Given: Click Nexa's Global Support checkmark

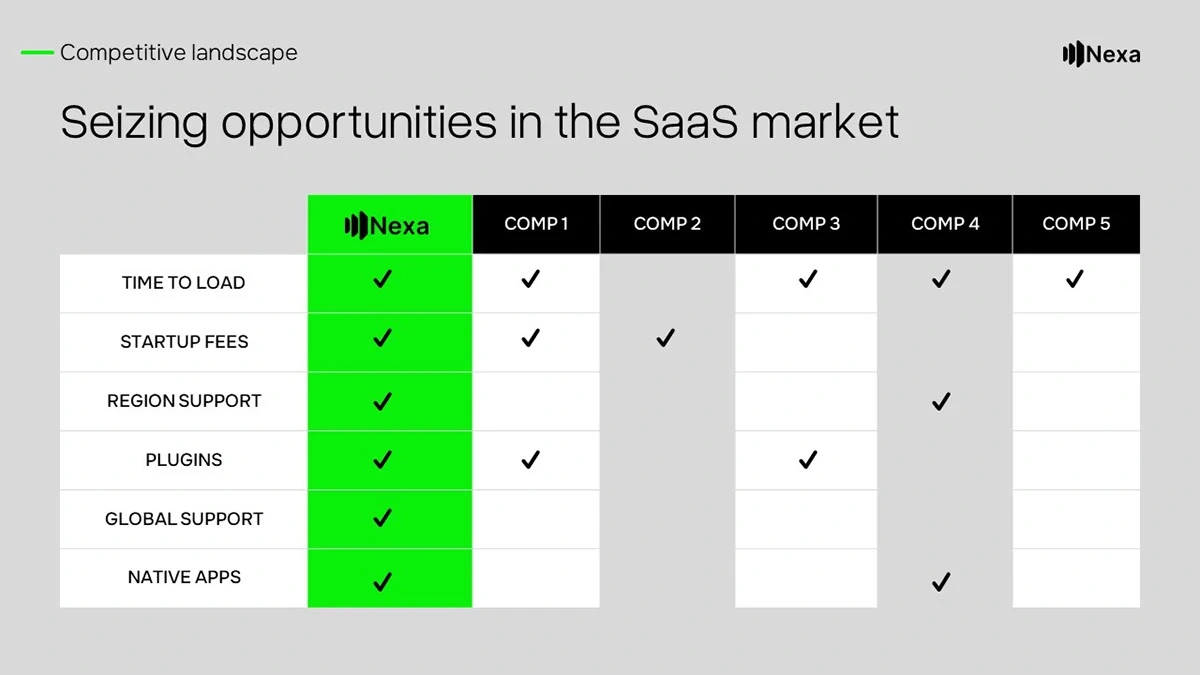Looking at the screenshot, I should (x=382, y=518).
